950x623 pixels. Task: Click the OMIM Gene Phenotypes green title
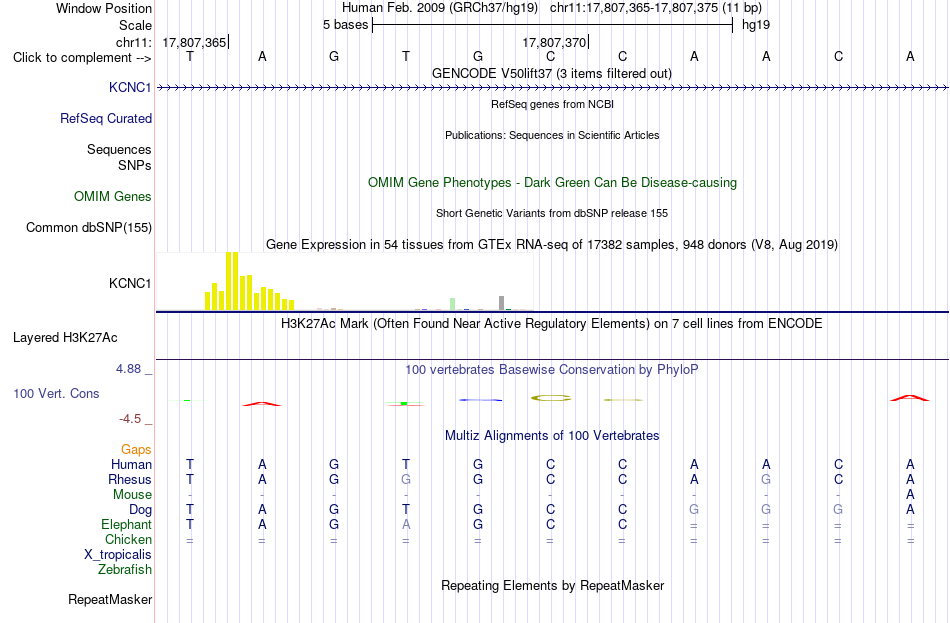click(552, 182)
